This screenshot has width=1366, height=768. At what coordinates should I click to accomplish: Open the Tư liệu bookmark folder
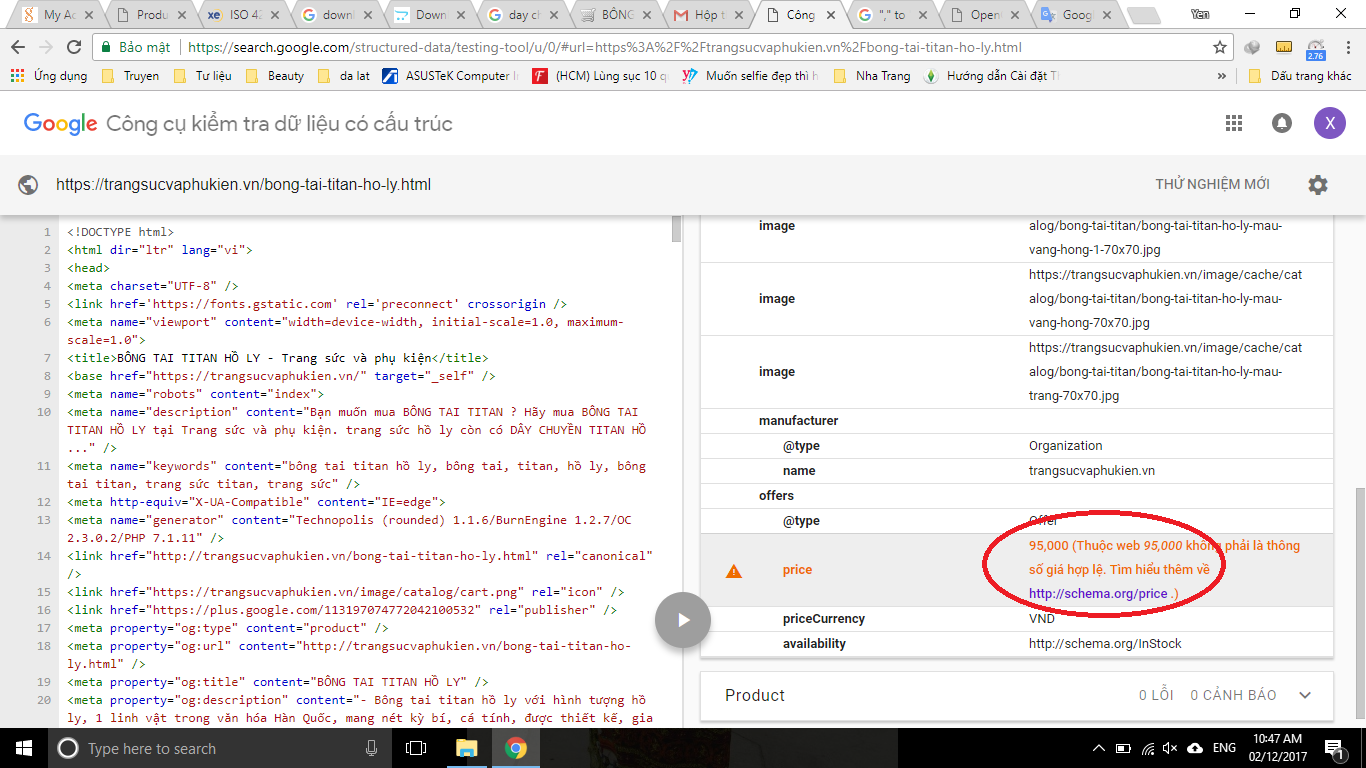[x=202, y=76]
